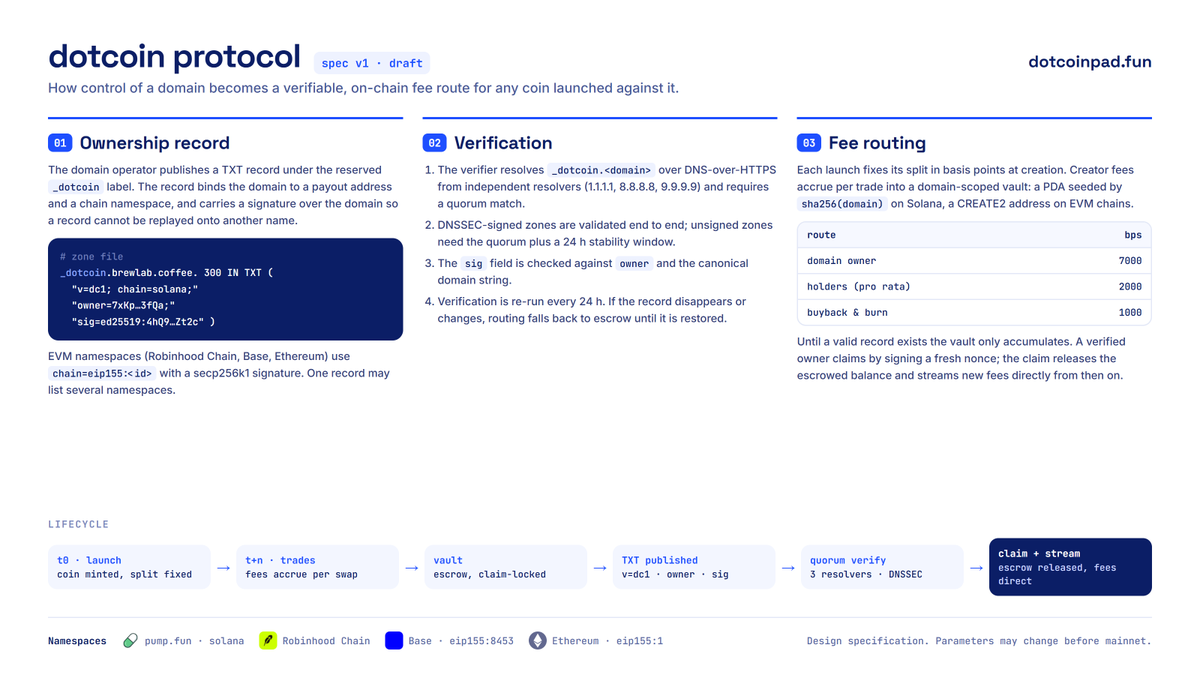Select the 'quorum verify' lifecycle step
Viewport: 1200px width, 675px height.
click(x=881, y=567)
